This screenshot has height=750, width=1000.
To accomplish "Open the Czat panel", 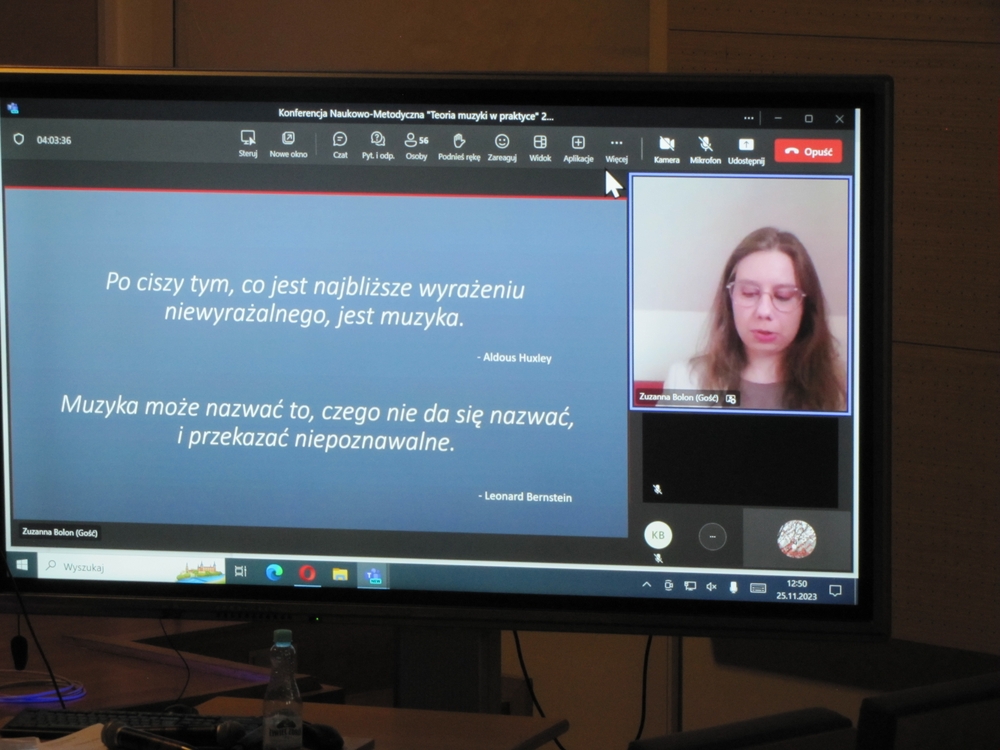I will pos(340,144).
